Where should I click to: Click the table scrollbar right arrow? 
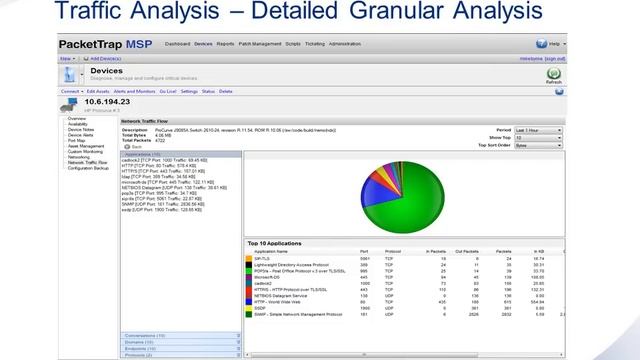tap(562, 355)
